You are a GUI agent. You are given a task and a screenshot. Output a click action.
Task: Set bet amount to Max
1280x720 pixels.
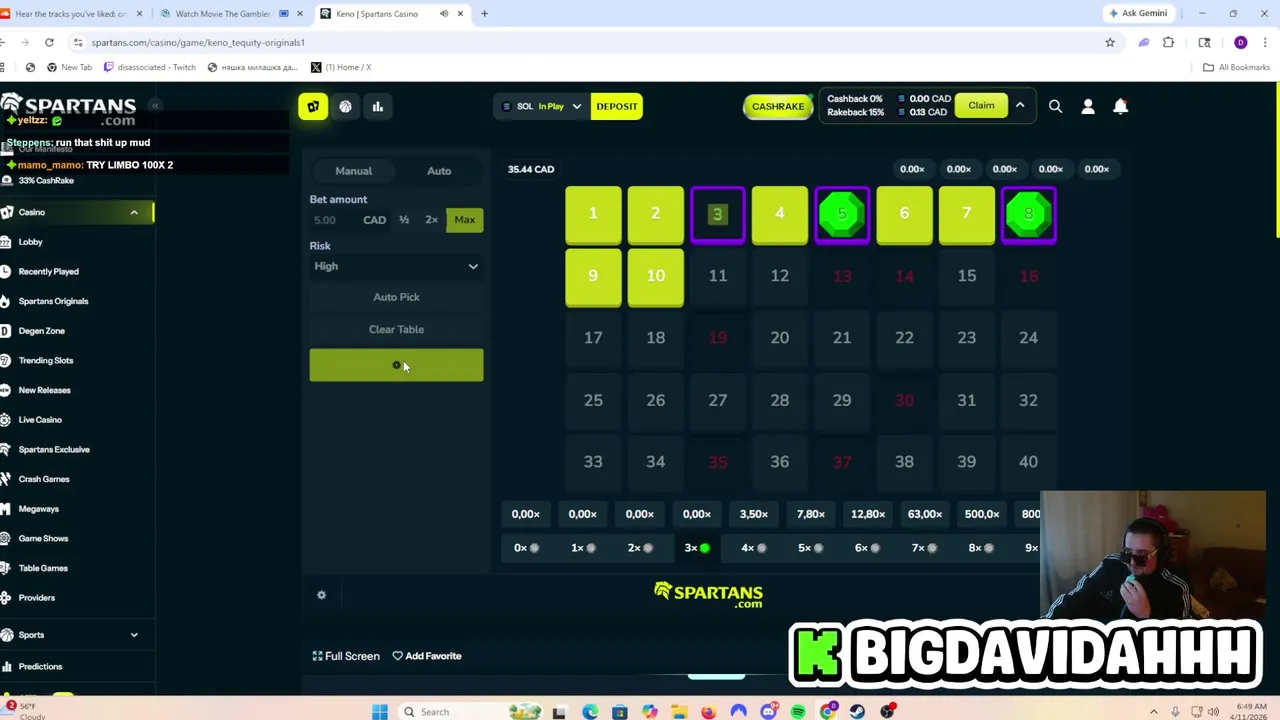(465, 220)
